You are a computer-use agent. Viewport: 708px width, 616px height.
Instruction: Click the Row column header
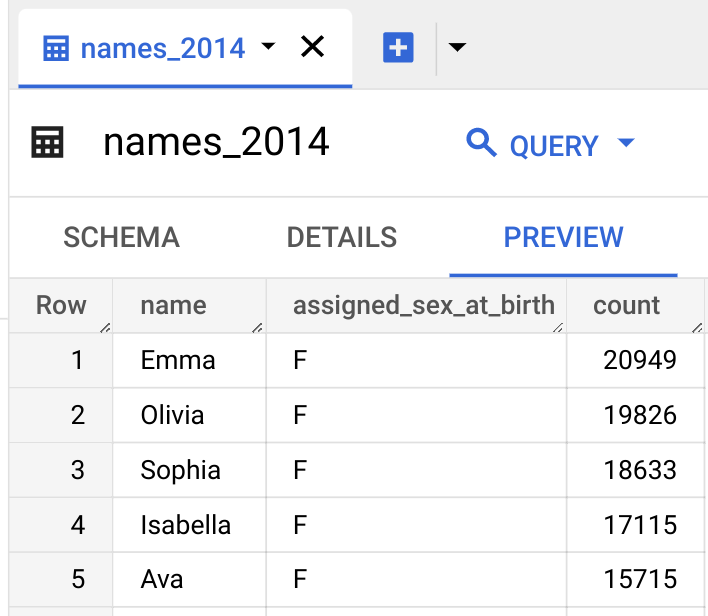[x=61, y=305]
